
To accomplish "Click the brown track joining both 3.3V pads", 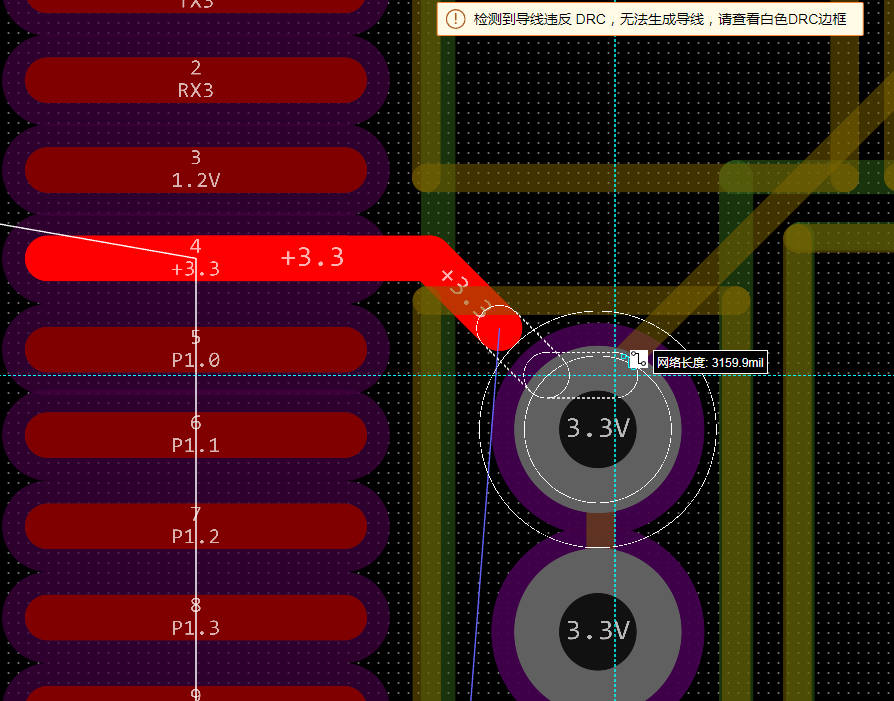I will pos(599,530).
